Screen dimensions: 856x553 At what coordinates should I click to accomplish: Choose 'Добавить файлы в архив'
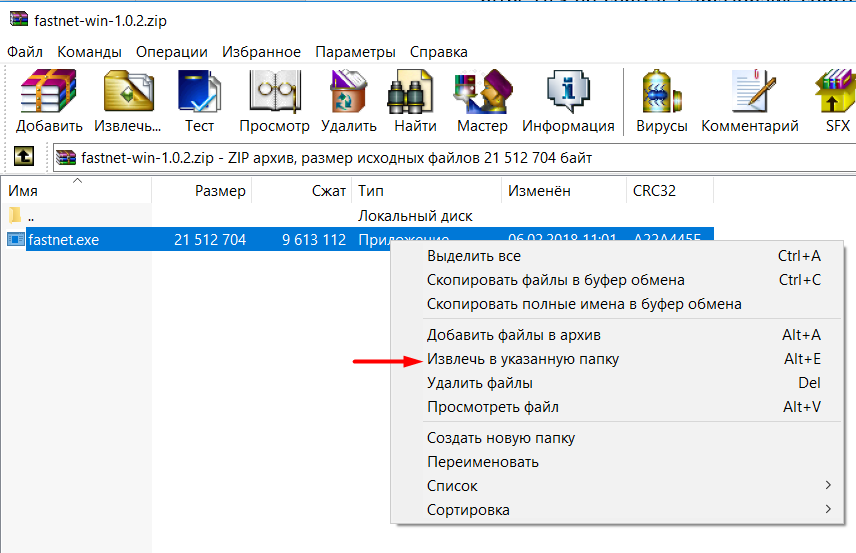pos(618,335)
